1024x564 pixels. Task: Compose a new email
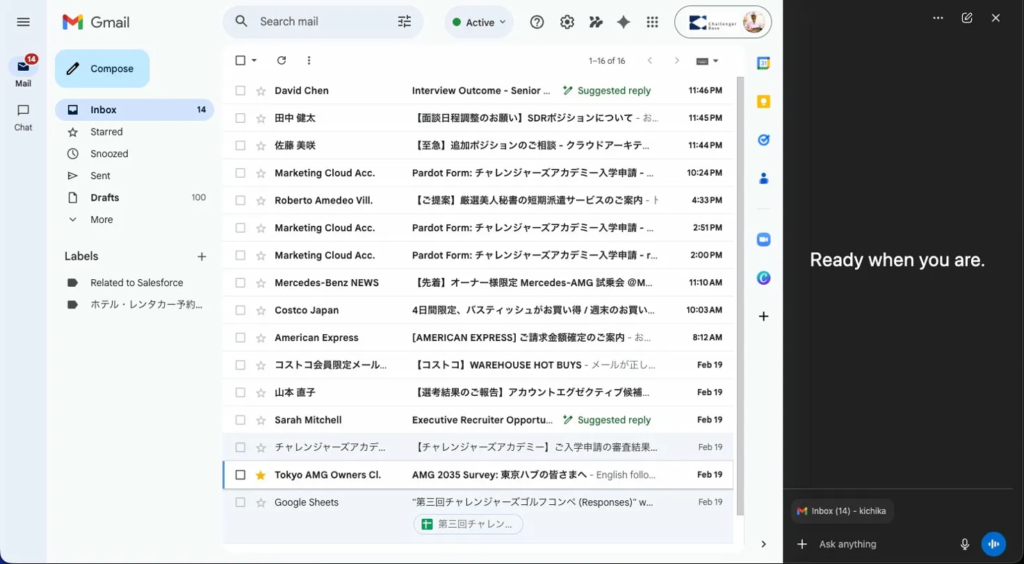[102, 69]
